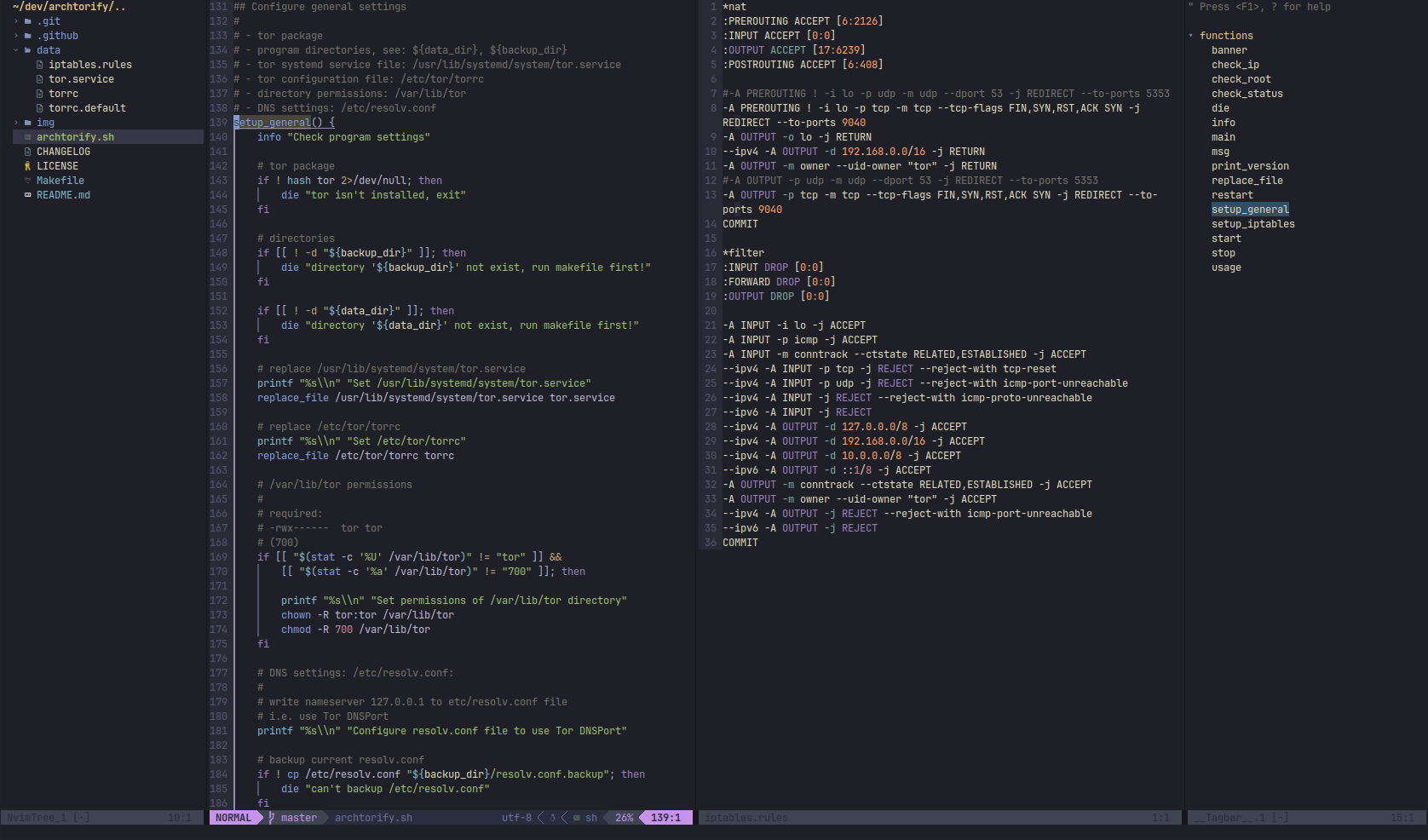This screenshot has height=840, width=1428.
Task: Jump to check_root function in Tagbar
Action: pyautogui.click(x=1241, y=79)
